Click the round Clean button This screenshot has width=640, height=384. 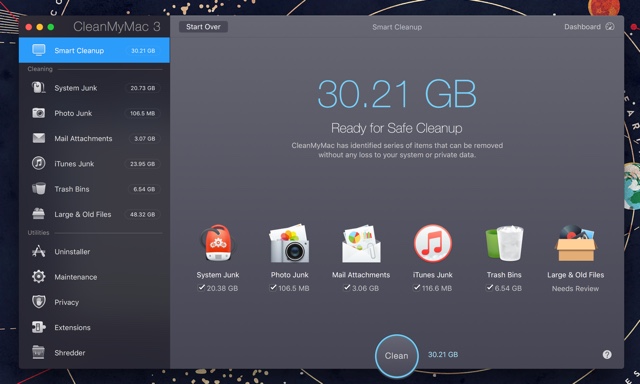point(396,356)
